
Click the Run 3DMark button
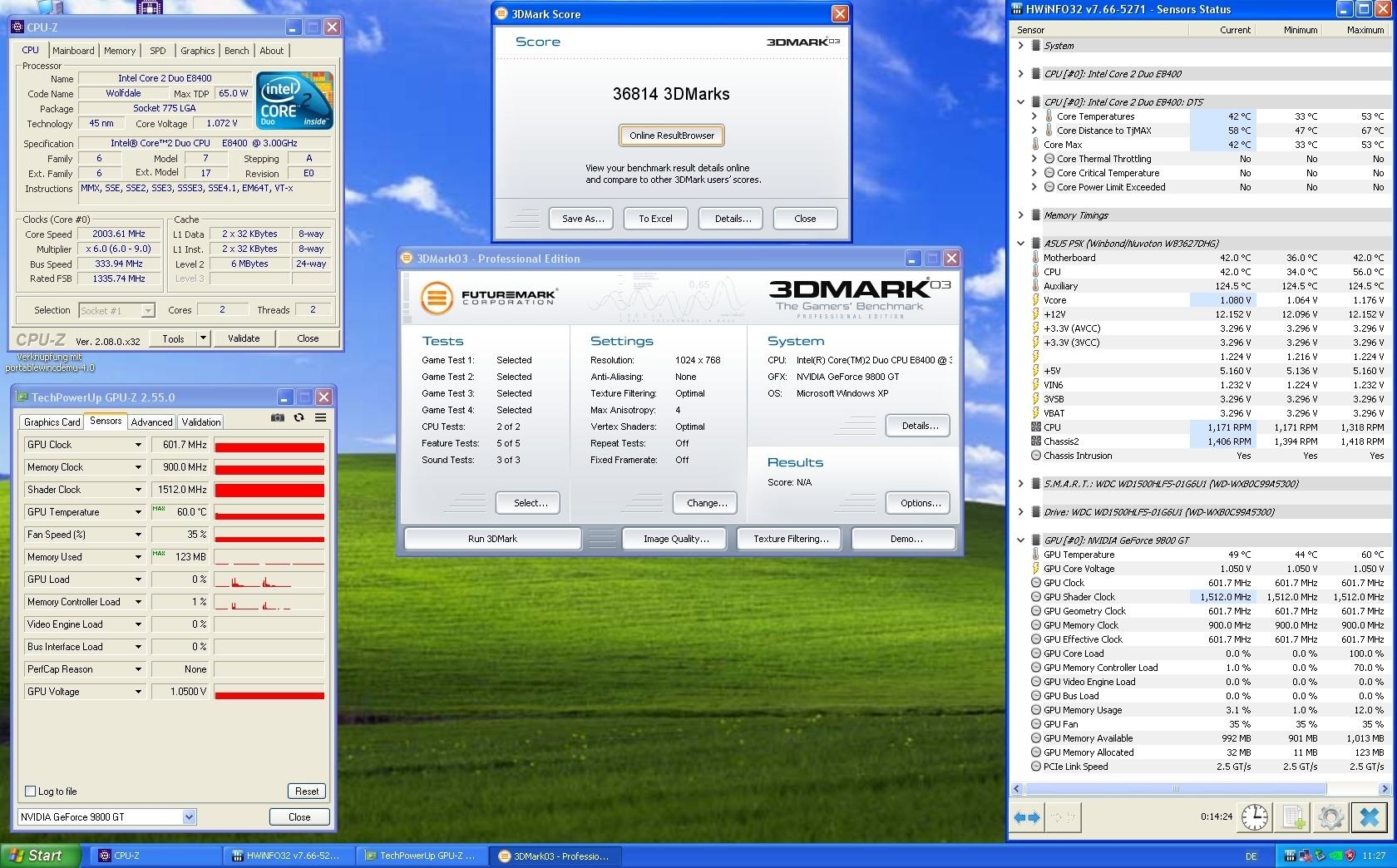492,539
